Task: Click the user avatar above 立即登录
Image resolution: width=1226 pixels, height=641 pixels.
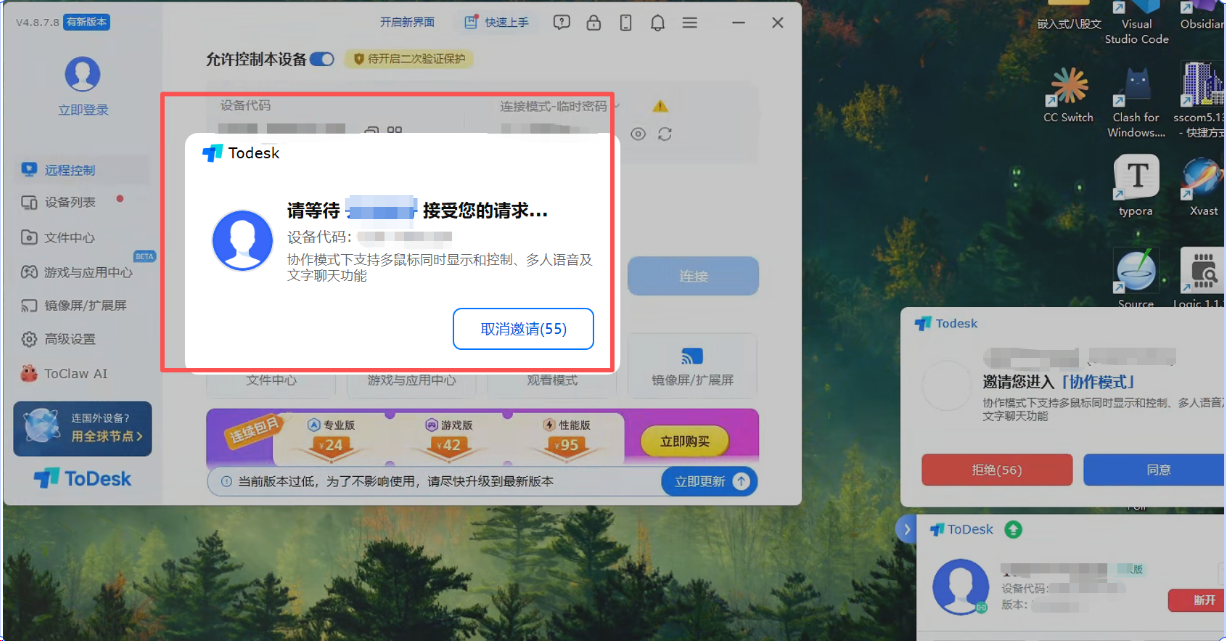Action: tap(83, 75)
